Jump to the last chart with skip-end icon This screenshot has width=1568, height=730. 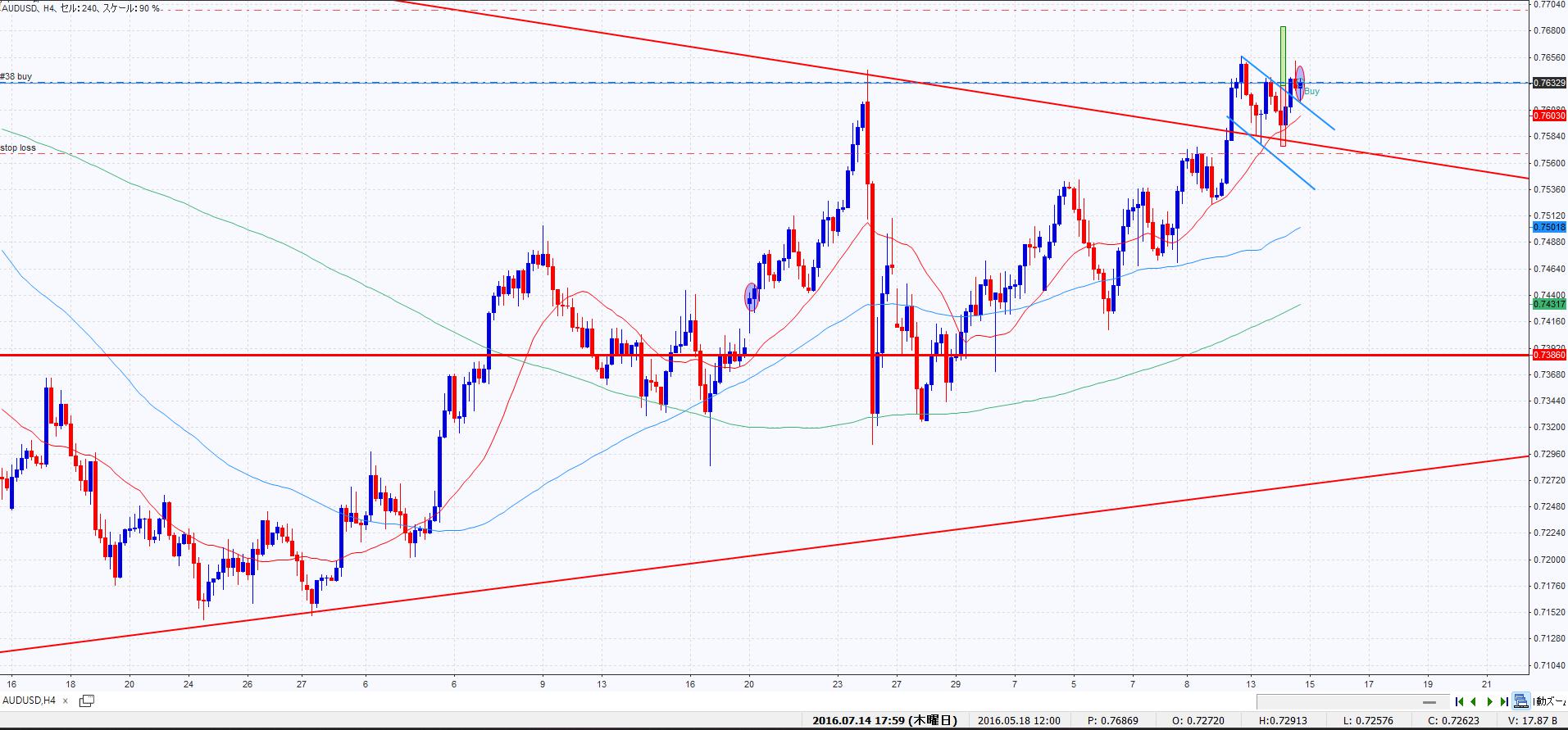(x=1504, y=701)
